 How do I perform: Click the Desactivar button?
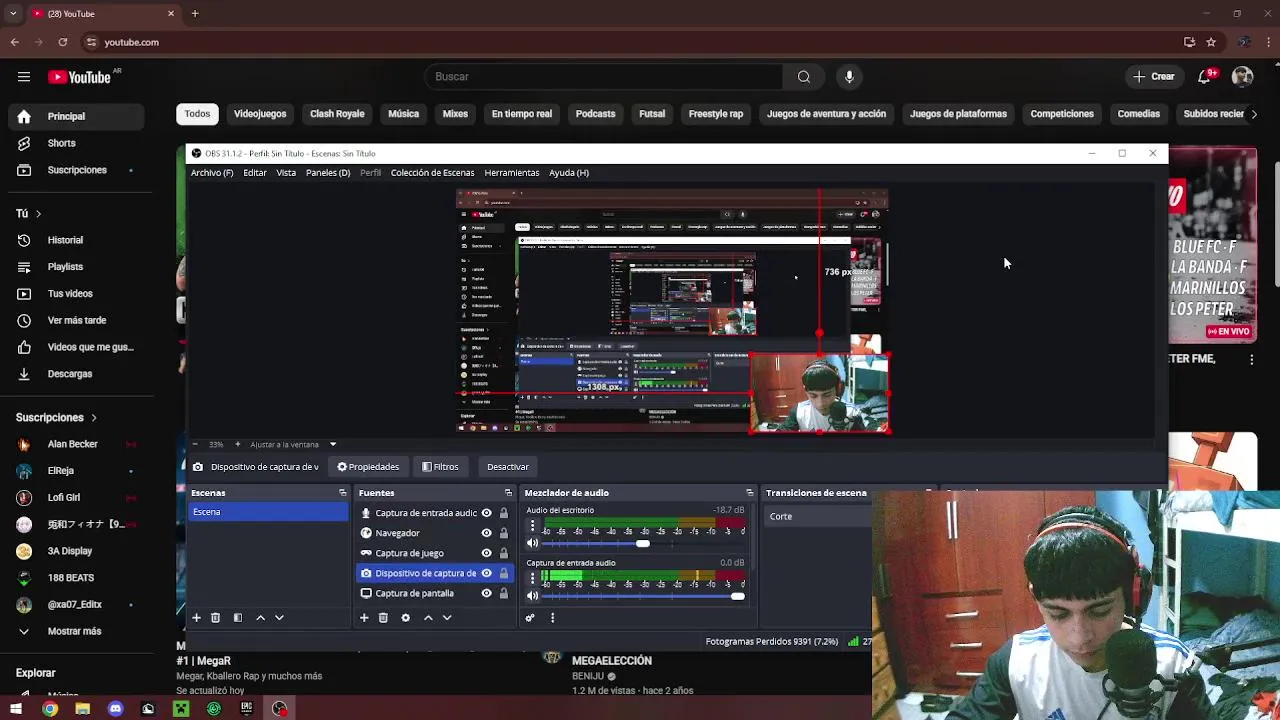(508, 467)
